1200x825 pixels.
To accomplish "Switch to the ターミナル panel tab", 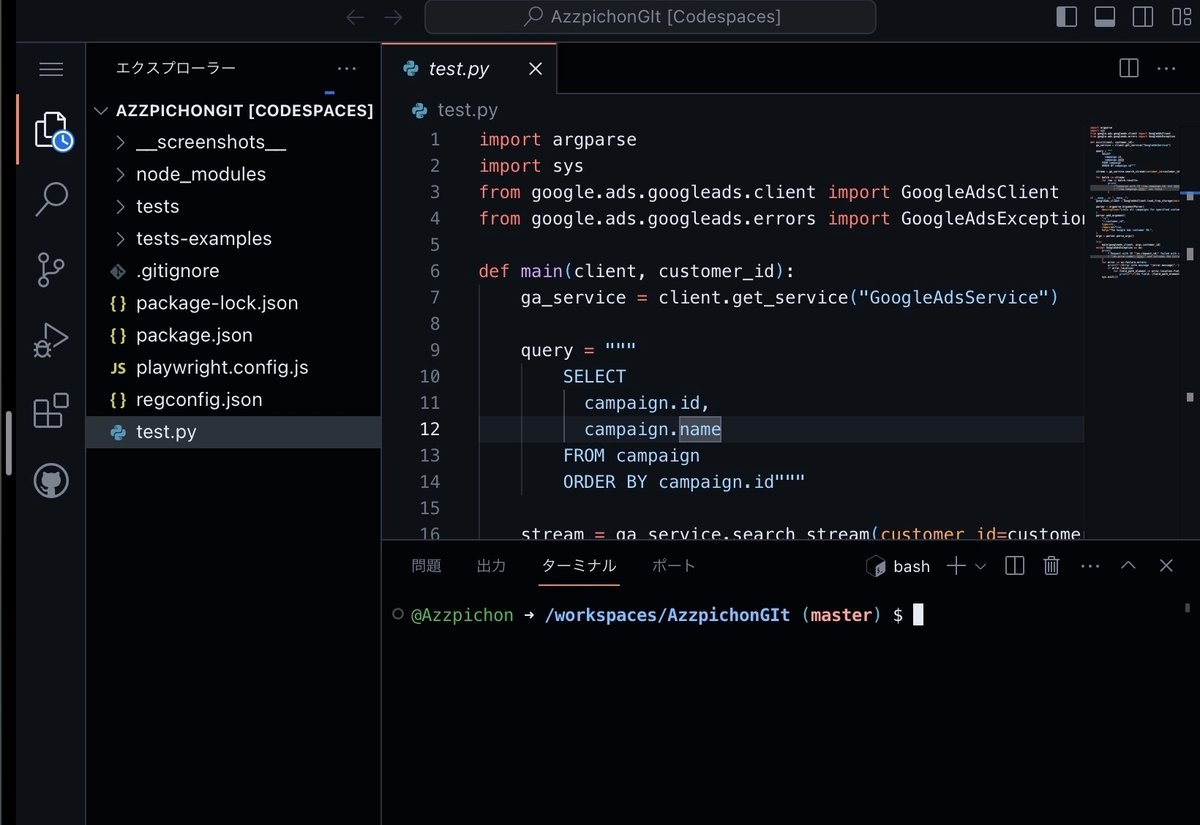I will click(579, 566).
